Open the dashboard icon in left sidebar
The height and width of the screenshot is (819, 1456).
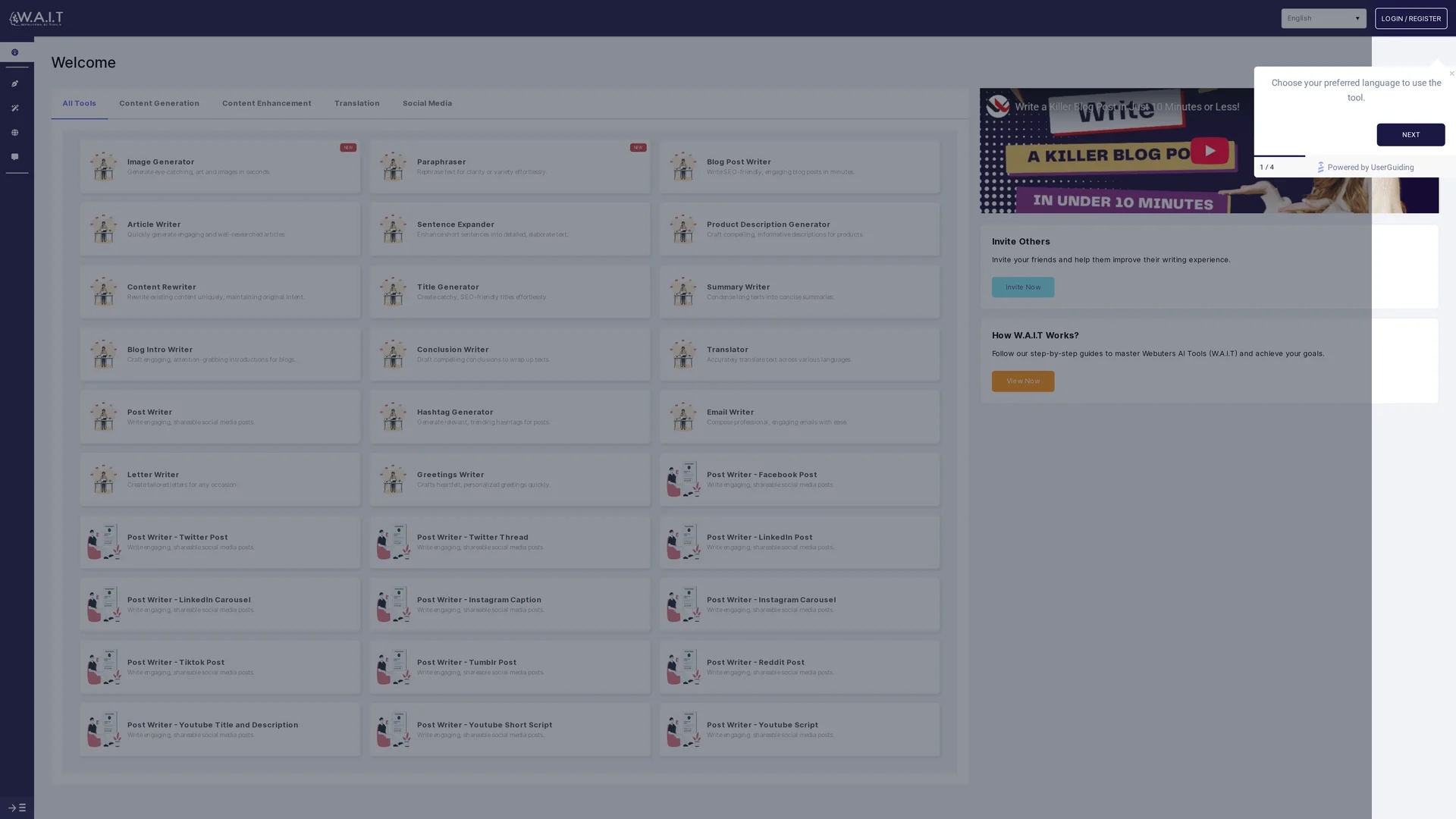coord(14,52)
